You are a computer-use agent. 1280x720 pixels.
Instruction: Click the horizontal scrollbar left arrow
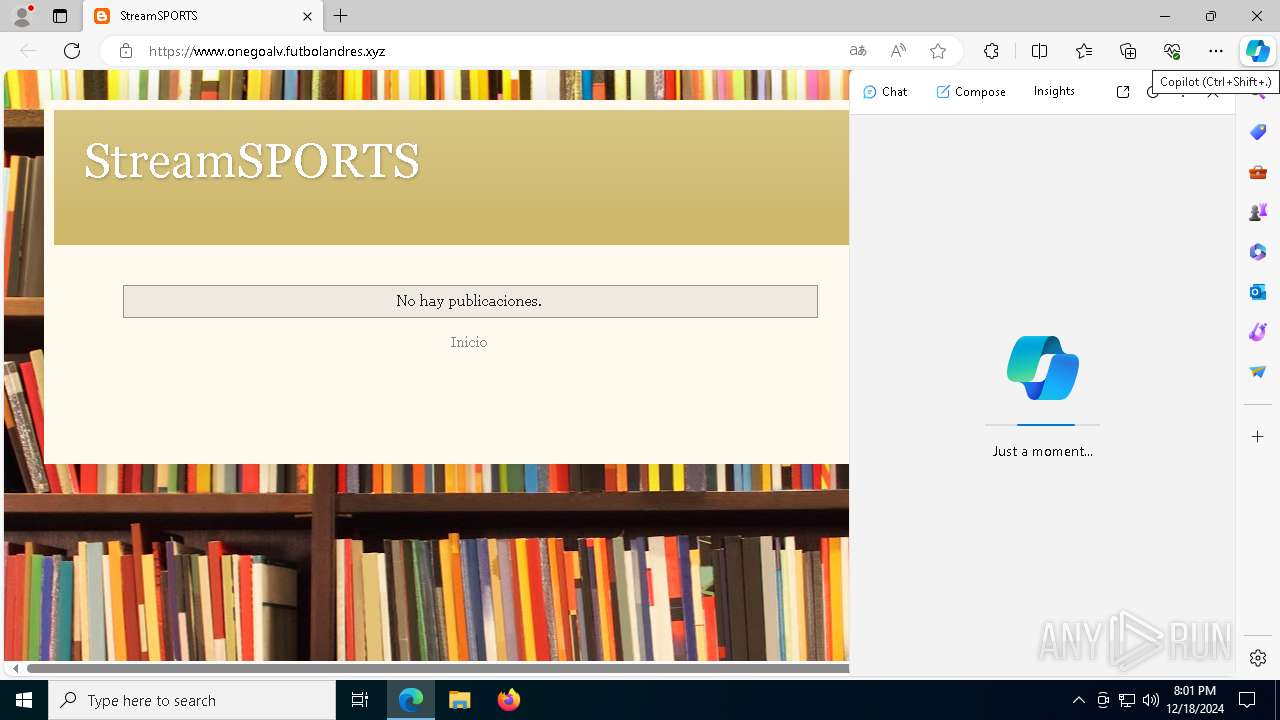click(x=15, y=668)
